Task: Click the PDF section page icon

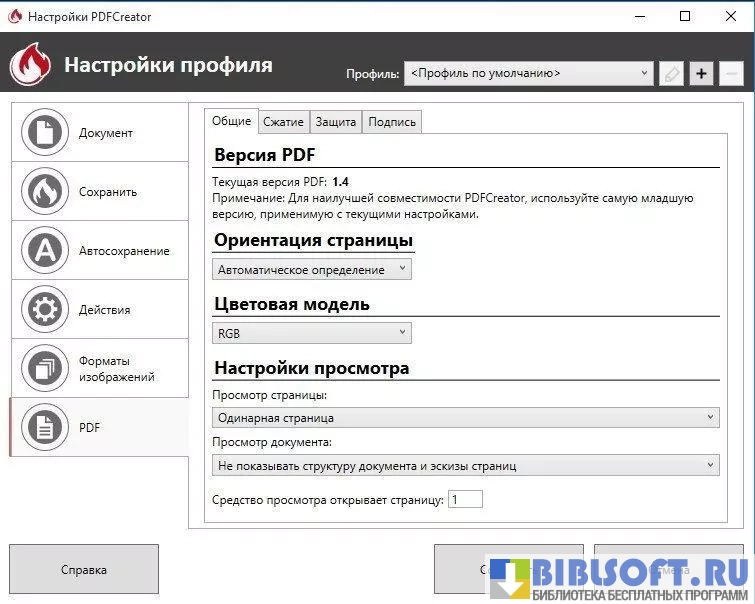Action: 44,428
